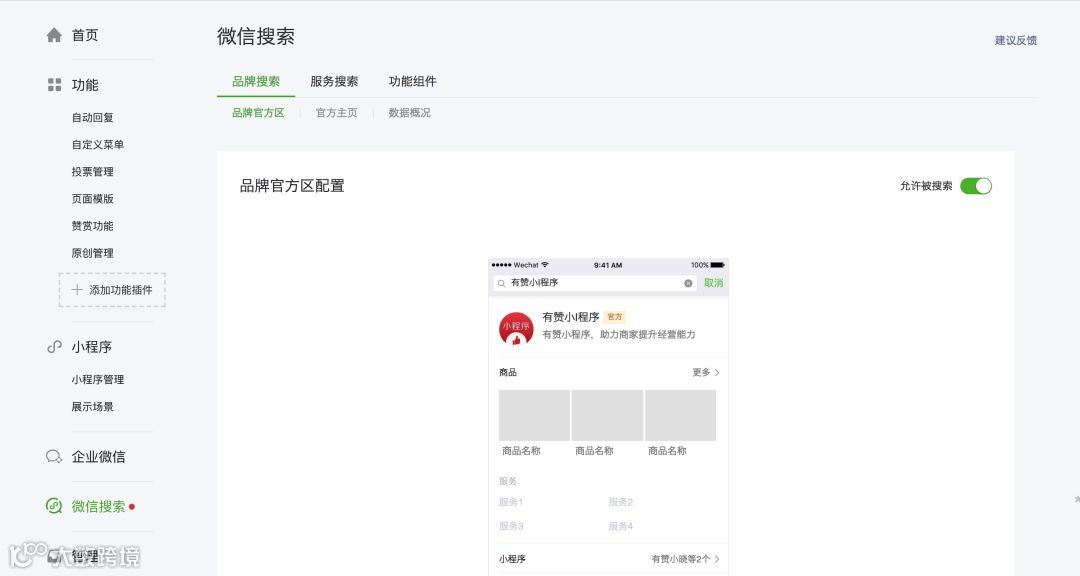The height and width of the screenshot is (576, 1080).
Task: Open 赞赏功能 in the sidebar
Action: coord(92,226)
